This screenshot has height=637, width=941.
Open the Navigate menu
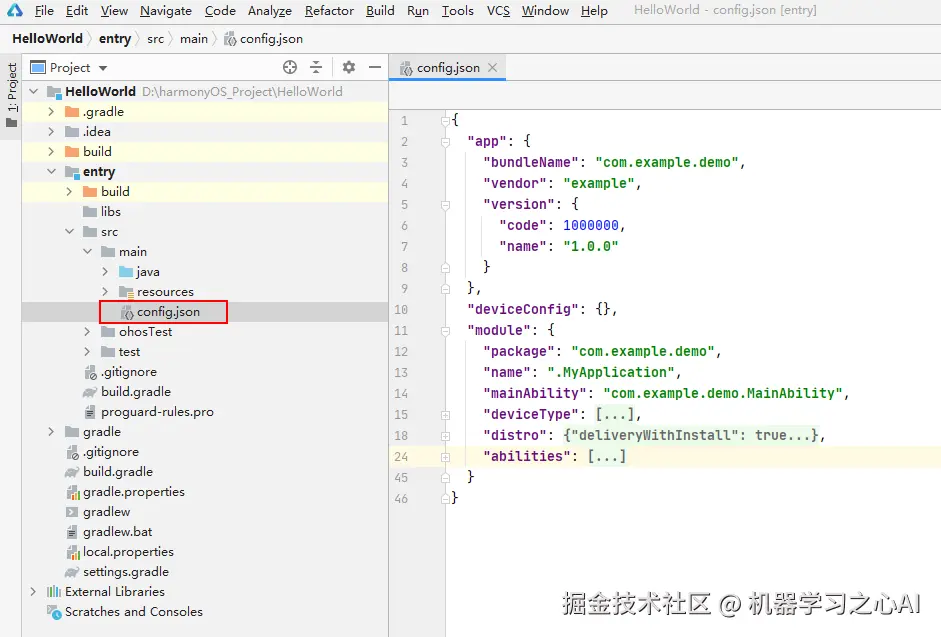click(166, 10)
